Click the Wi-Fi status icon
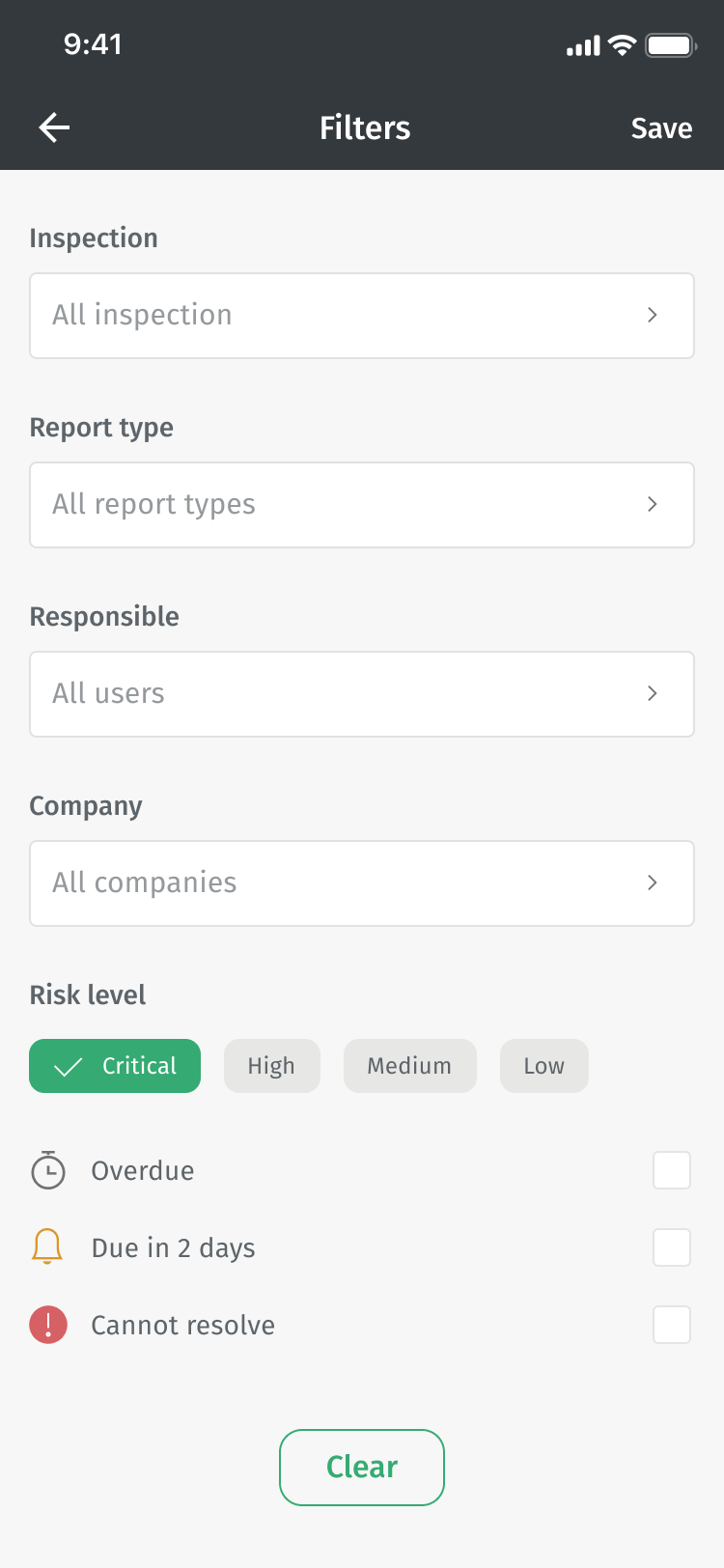The width and height of the screenshot is (724, 1568). [623, 45]
